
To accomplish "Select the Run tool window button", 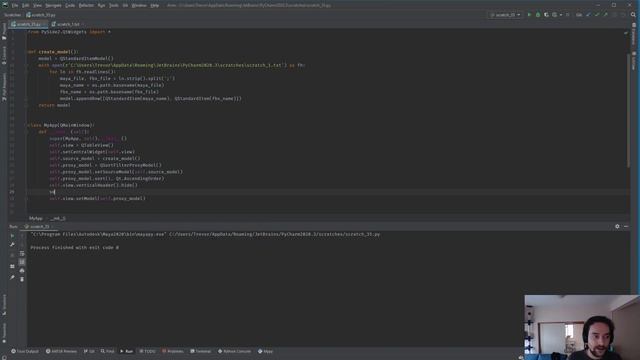I will (x=127, y=351).
